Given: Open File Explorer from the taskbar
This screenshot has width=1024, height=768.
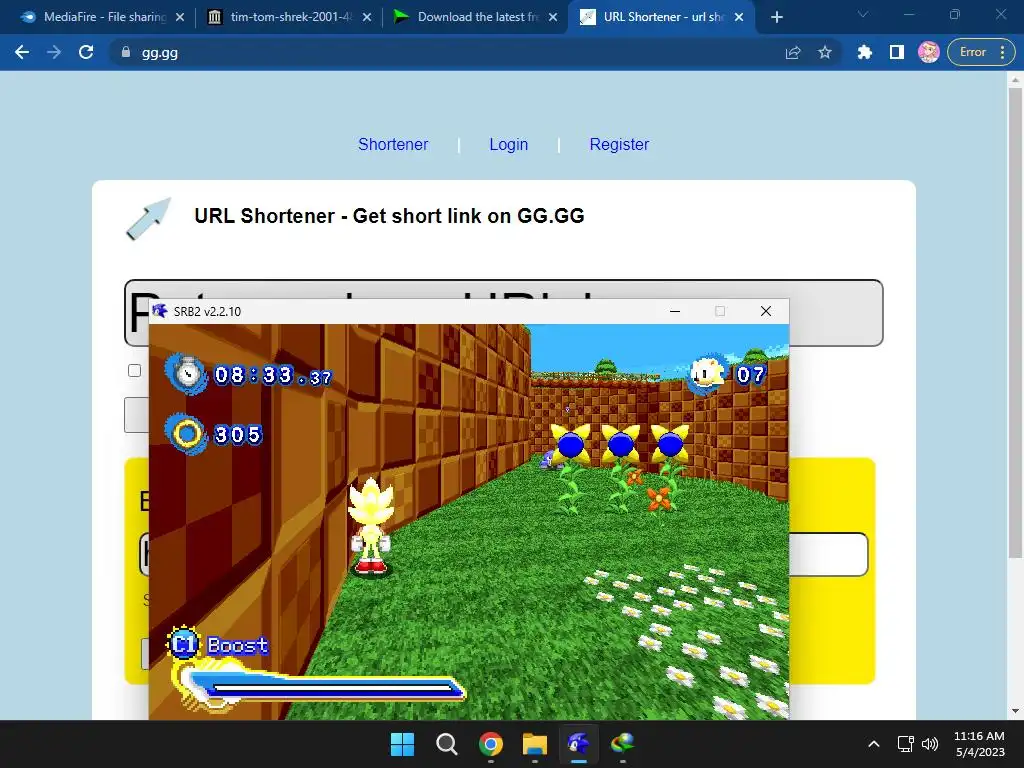Looking at the screenshot, I should click(534, 744).
